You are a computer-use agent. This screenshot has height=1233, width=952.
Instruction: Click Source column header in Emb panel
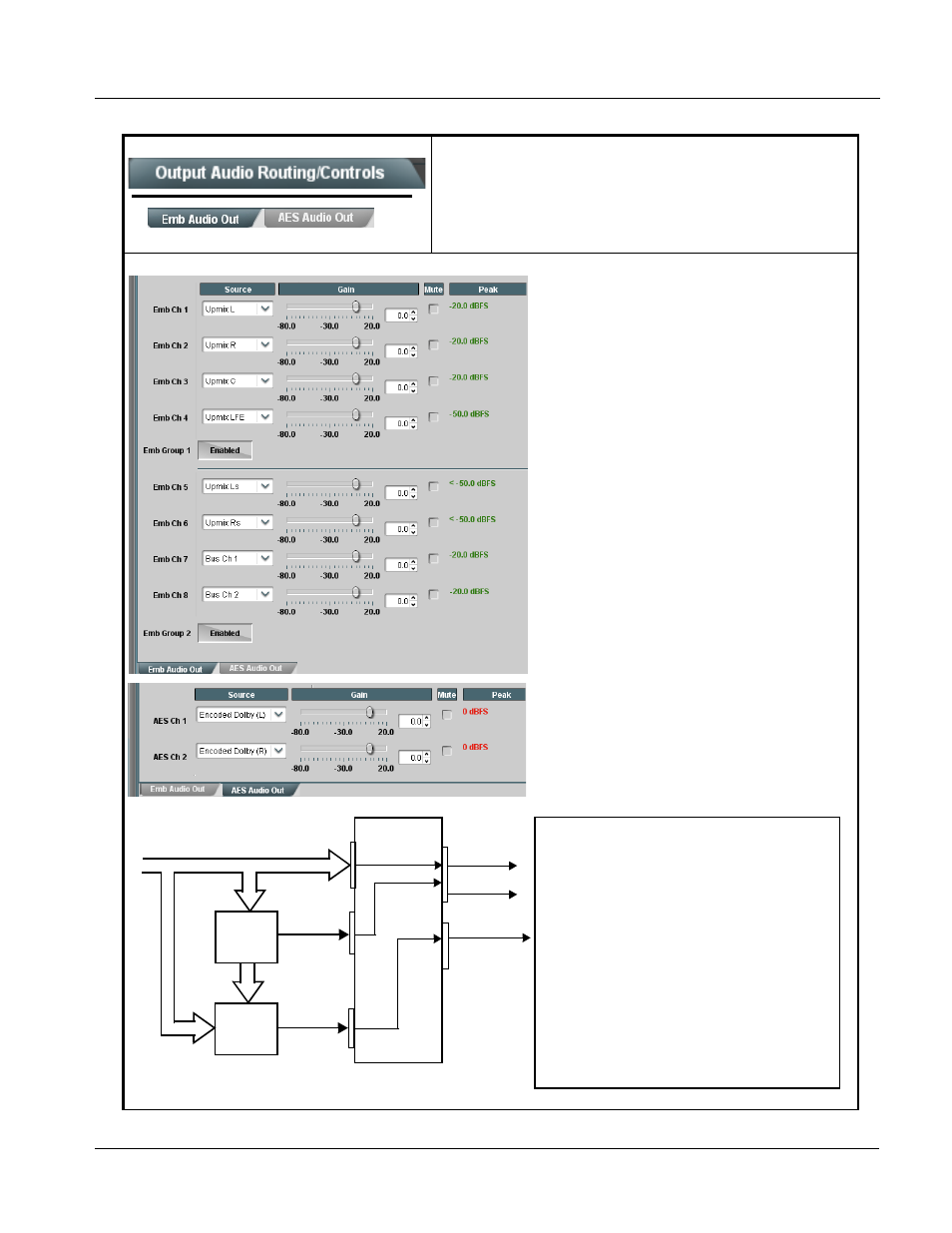point(238,290)
